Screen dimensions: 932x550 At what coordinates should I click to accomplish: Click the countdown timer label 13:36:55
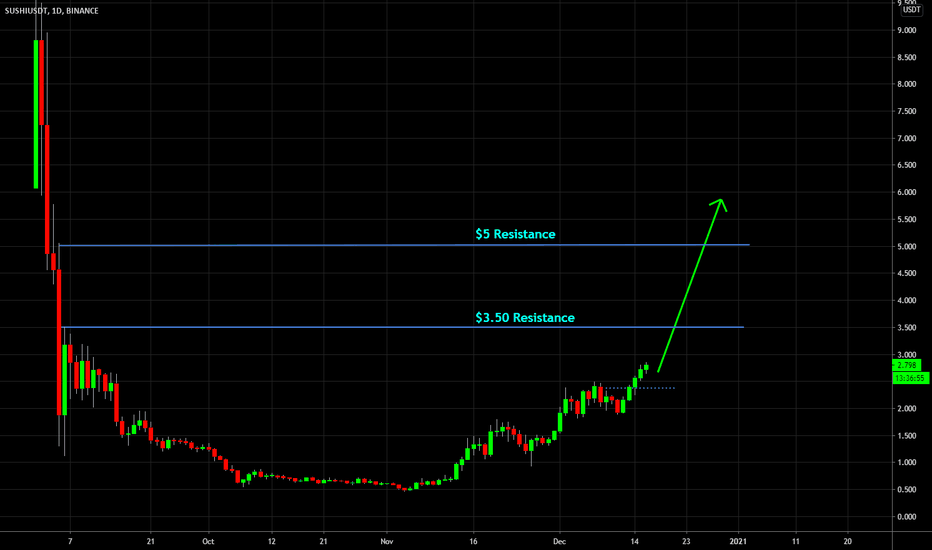pos(911,378)
